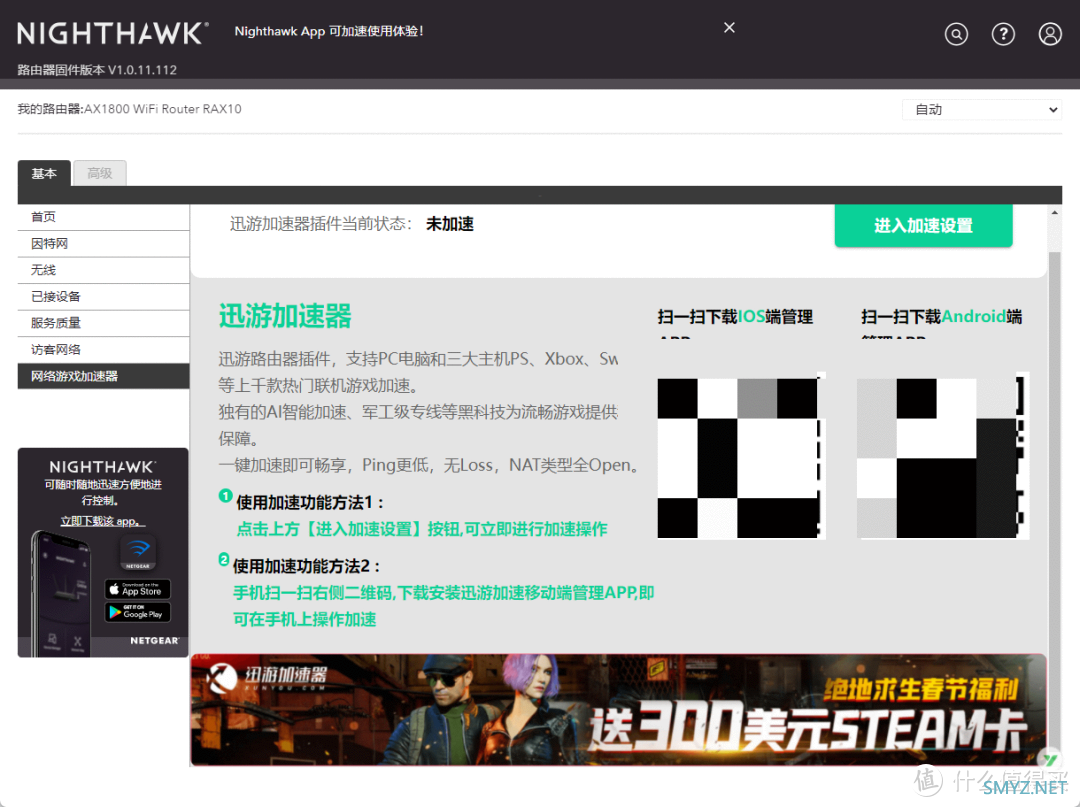This screenshot has width=1080, height=807.
Task: Click the scrollbar up arrow
Action: [x=1055, y=213]
